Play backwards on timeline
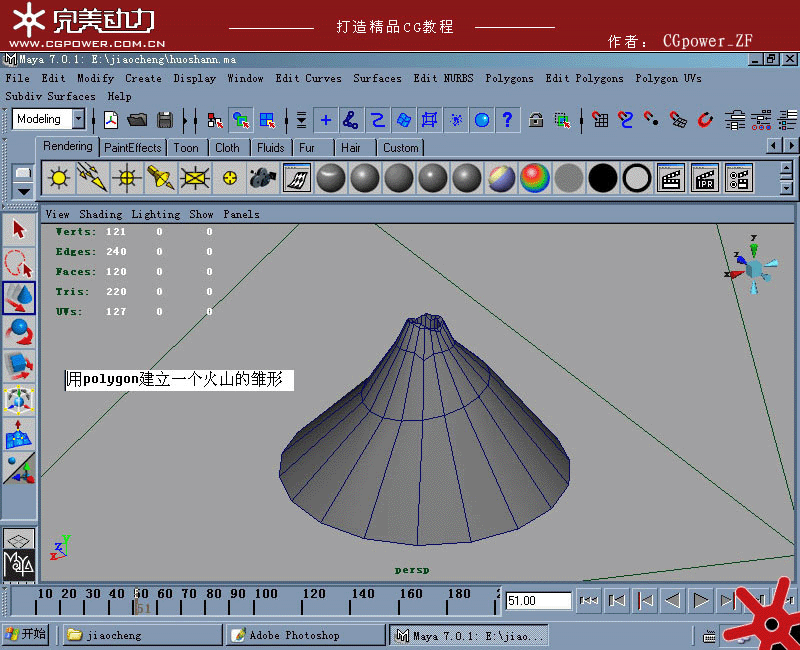This screenshot has height=650, width=800. (x=673, y=601)
